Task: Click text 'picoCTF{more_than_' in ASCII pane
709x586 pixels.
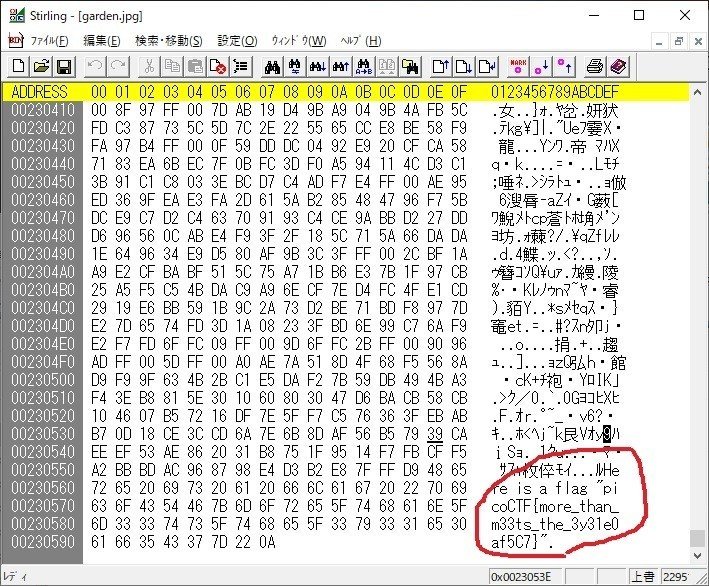Action: (x=555, y=506)
